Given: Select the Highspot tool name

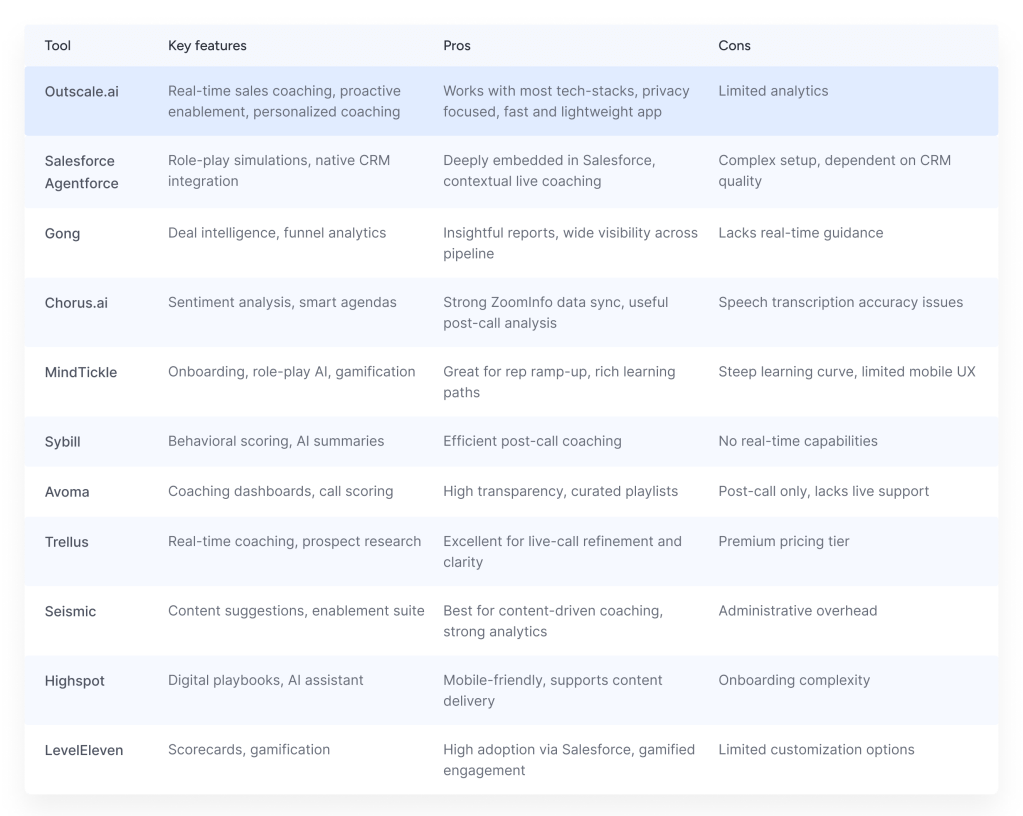Looking at the screenshot, I should click(75, 681).
